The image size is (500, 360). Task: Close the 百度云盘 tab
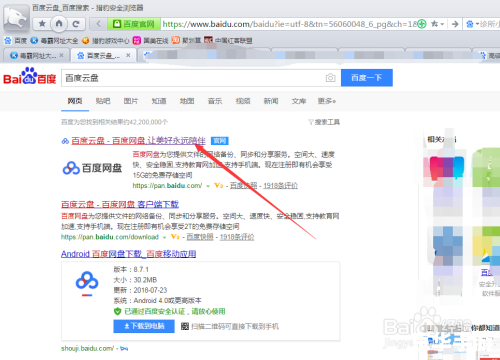tap(128, 55)
